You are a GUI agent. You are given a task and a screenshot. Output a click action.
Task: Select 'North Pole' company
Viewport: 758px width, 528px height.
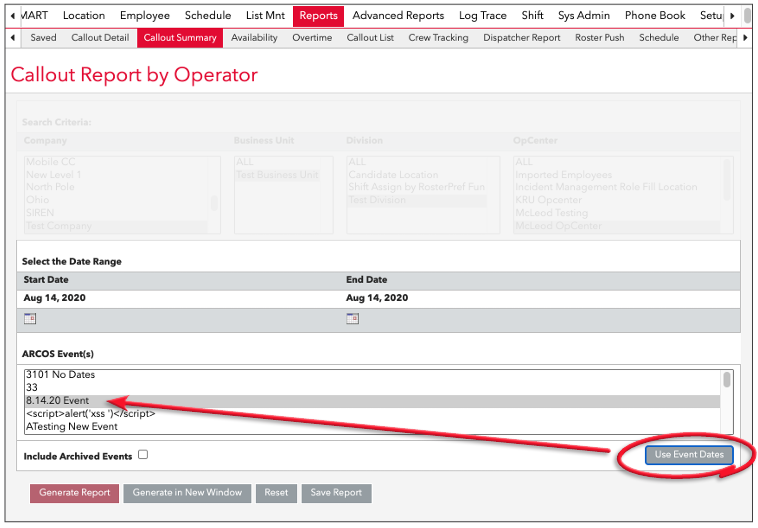pyautogui.click(x=116, y=187)
